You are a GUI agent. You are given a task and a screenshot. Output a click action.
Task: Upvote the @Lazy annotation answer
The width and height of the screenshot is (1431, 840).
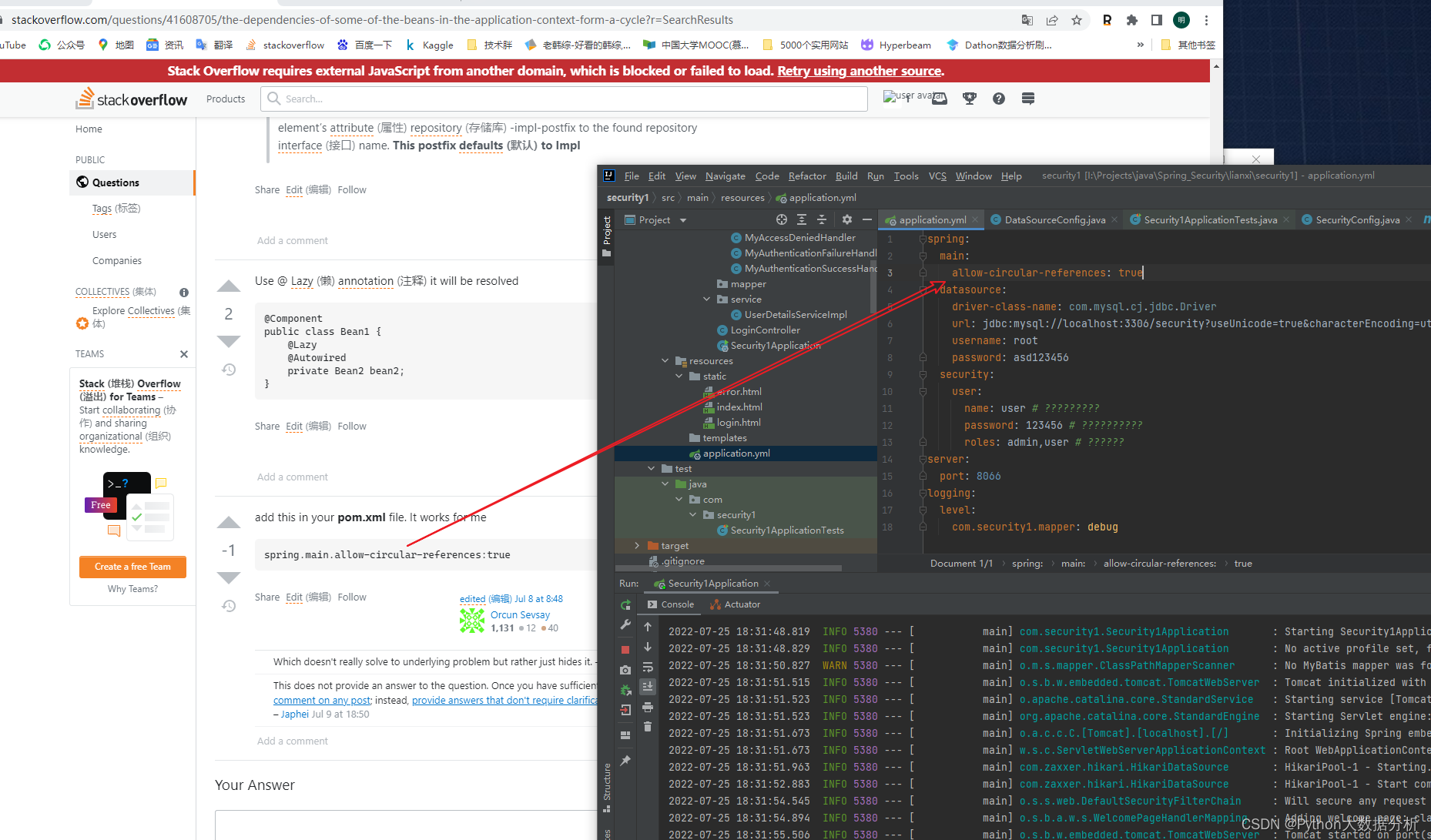click(228, 285)
